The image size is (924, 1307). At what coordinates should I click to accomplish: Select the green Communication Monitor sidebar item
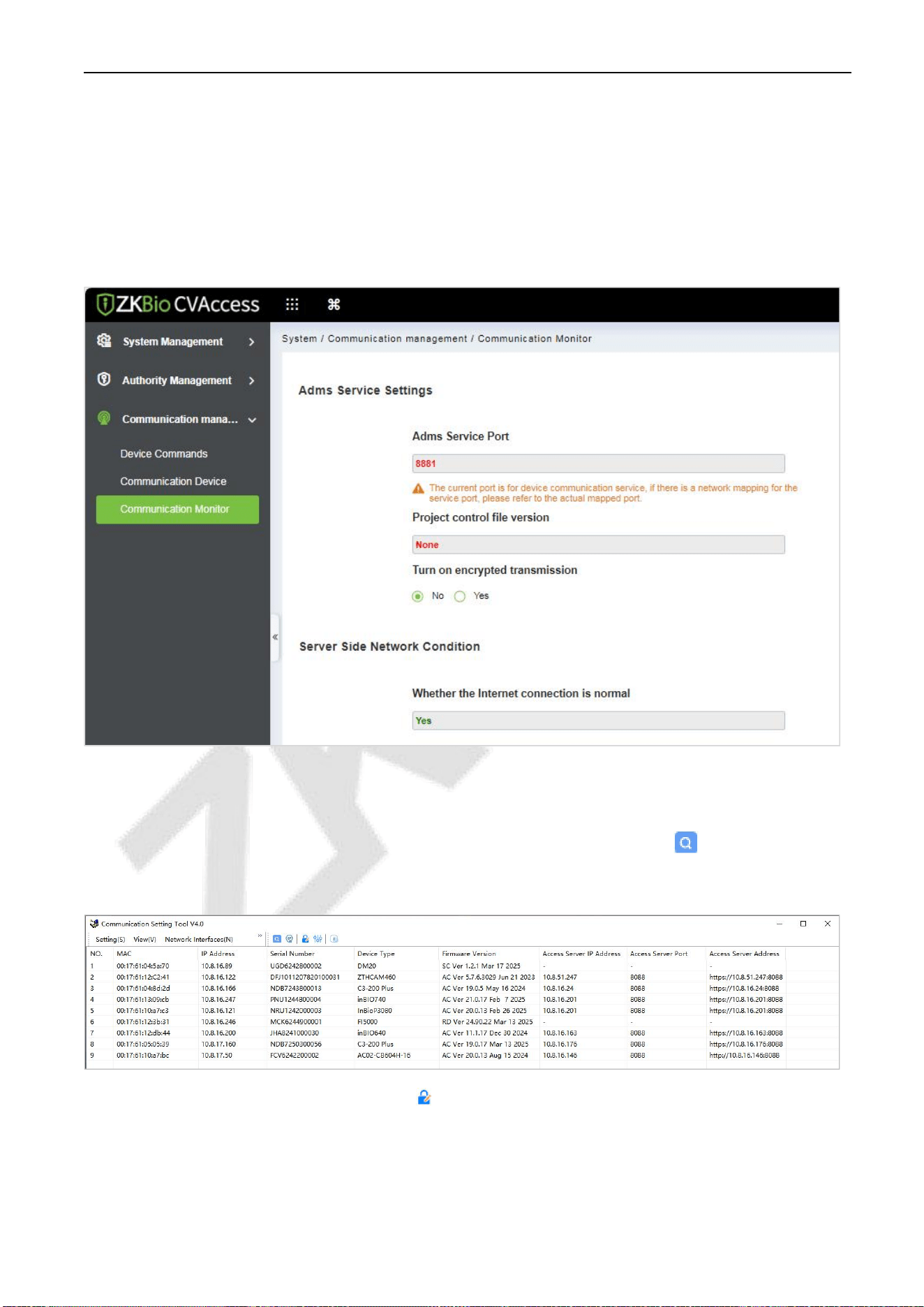click(177, 509)
